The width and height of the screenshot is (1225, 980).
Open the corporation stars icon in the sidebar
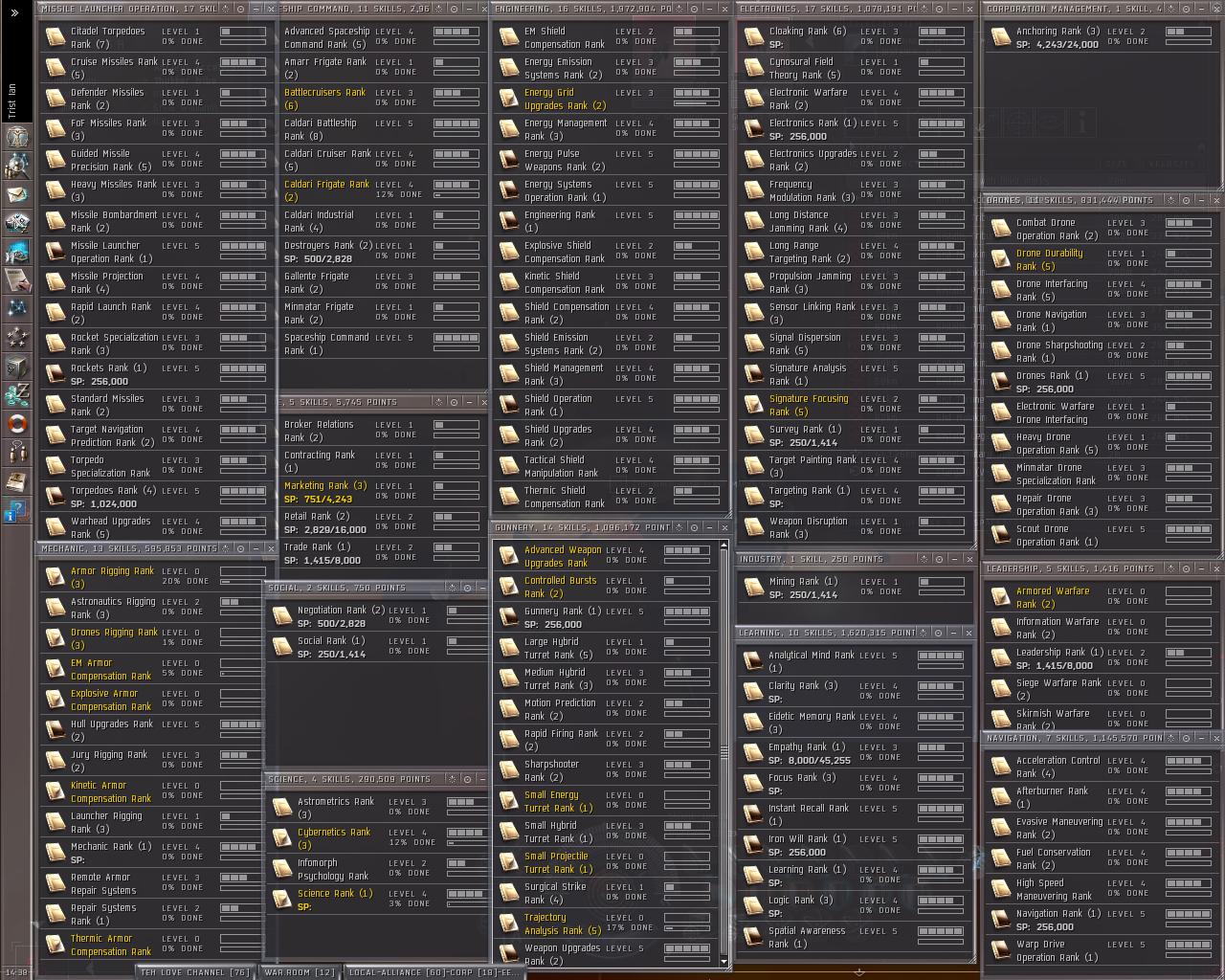16,338
